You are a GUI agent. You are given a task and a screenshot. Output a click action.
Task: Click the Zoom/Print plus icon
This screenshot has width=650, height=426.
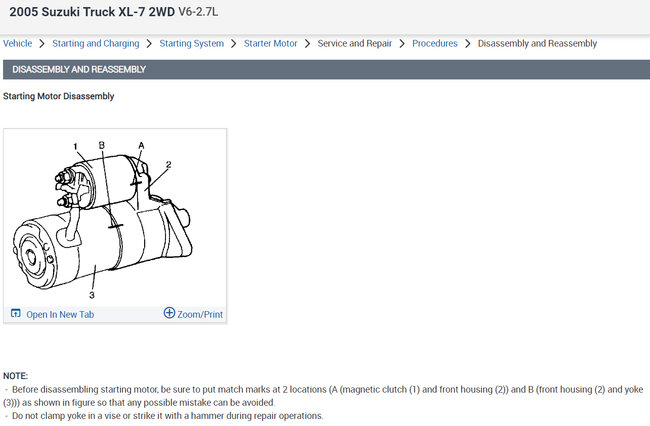click(169, 312)
